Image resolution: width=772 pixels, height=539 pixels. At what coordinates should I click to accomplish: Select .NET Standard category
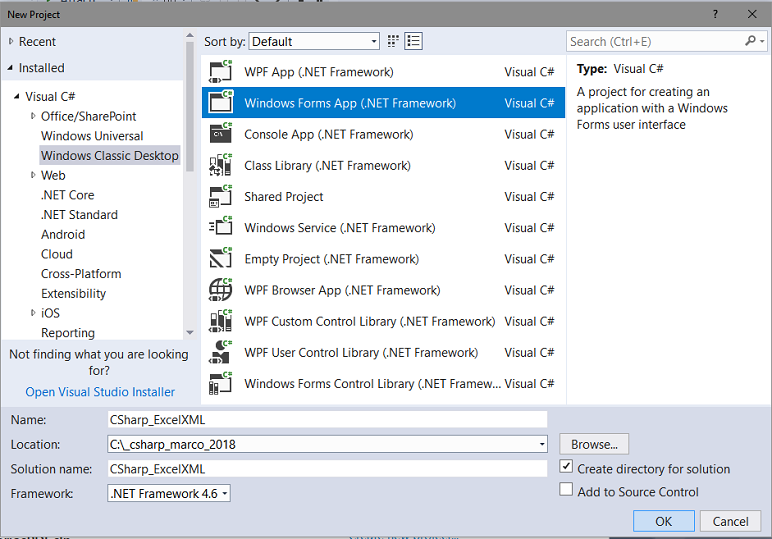click(79, 215)
